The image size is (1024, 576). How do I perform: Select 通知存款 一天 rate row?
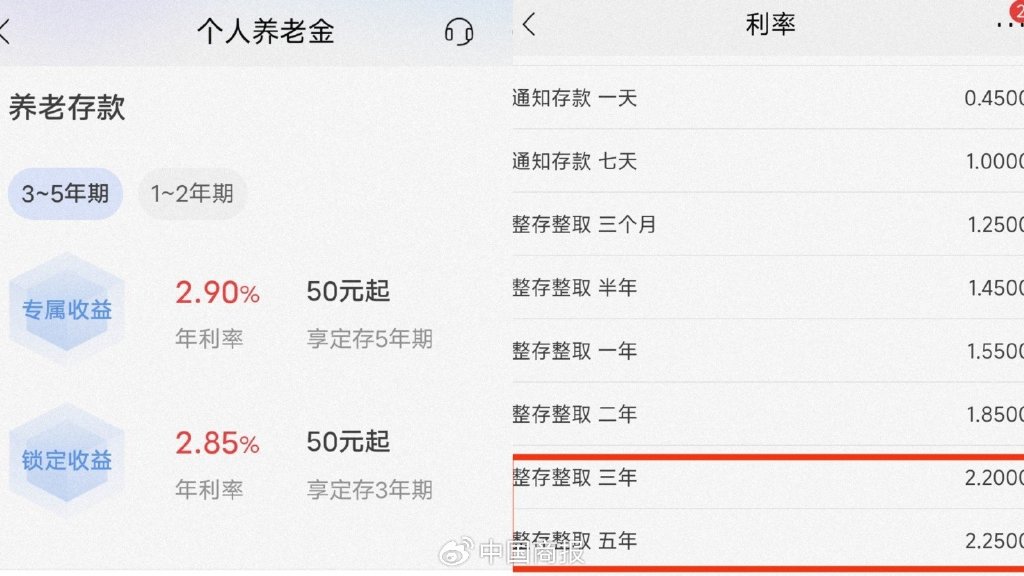click(768, 98)
